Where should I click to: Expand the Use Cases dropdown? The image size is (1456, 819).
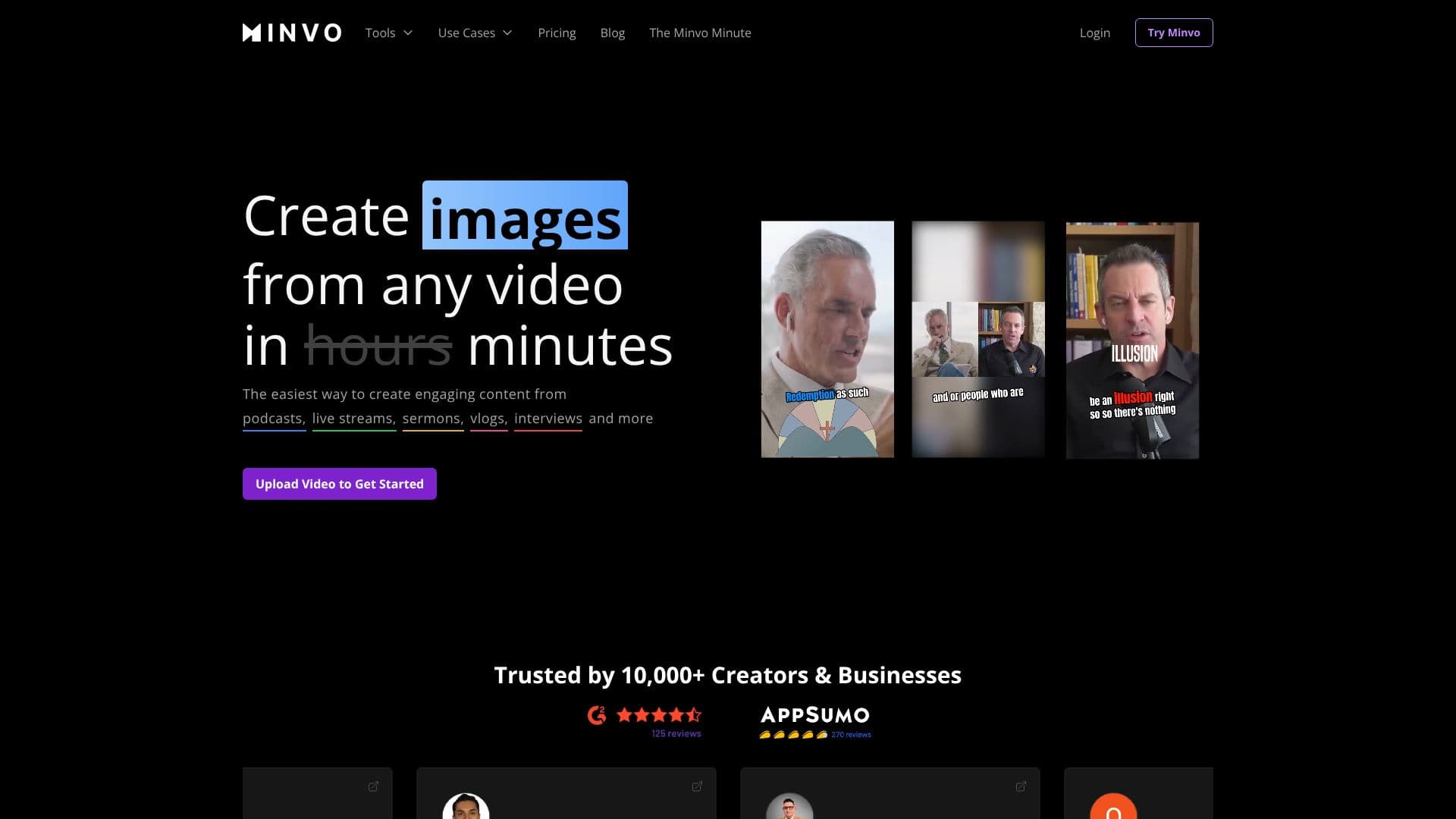(x=475, y=33)
